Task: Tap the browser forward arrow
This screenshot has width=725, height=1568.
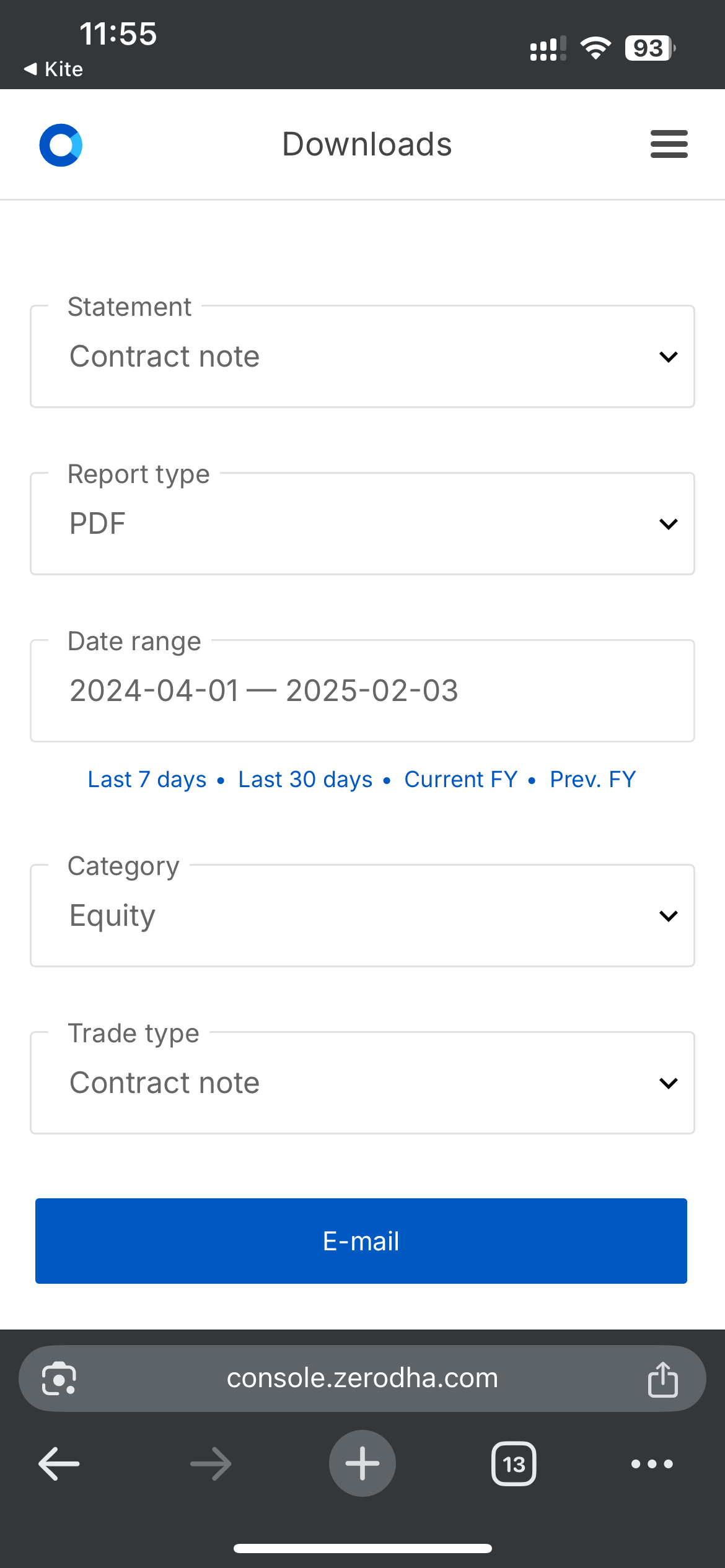Action: (x=211, y=1463)
